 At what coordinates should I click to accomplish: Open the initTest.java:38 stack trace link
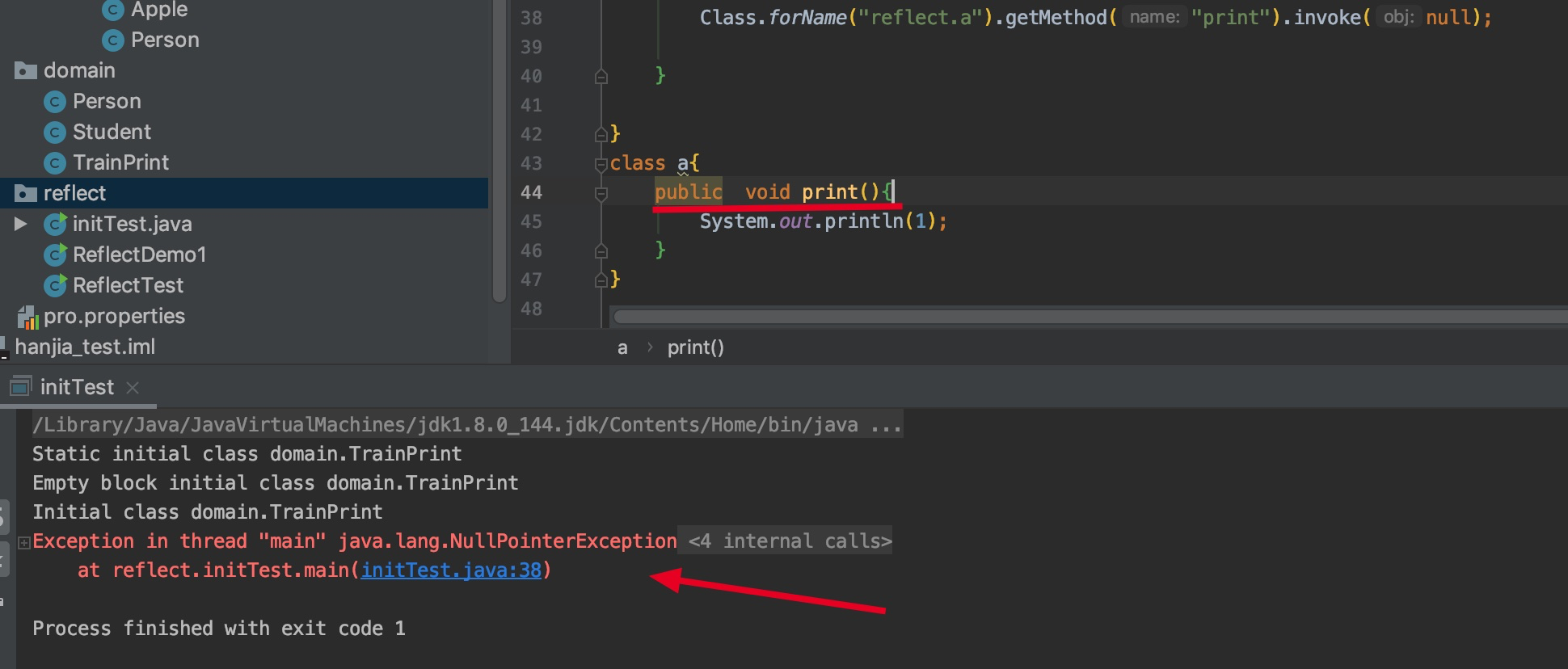[x=450, y=570]
